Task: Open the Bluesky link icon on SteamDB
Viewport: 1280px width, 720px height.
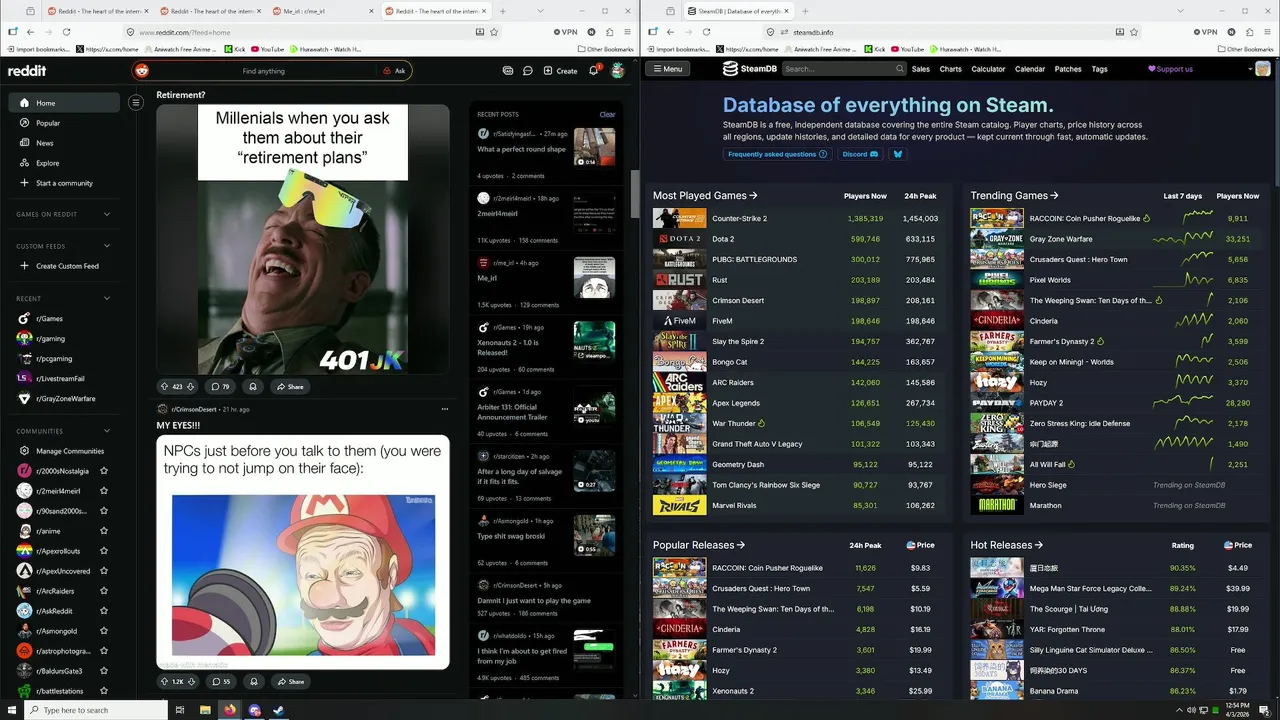Action: [897, 154]
